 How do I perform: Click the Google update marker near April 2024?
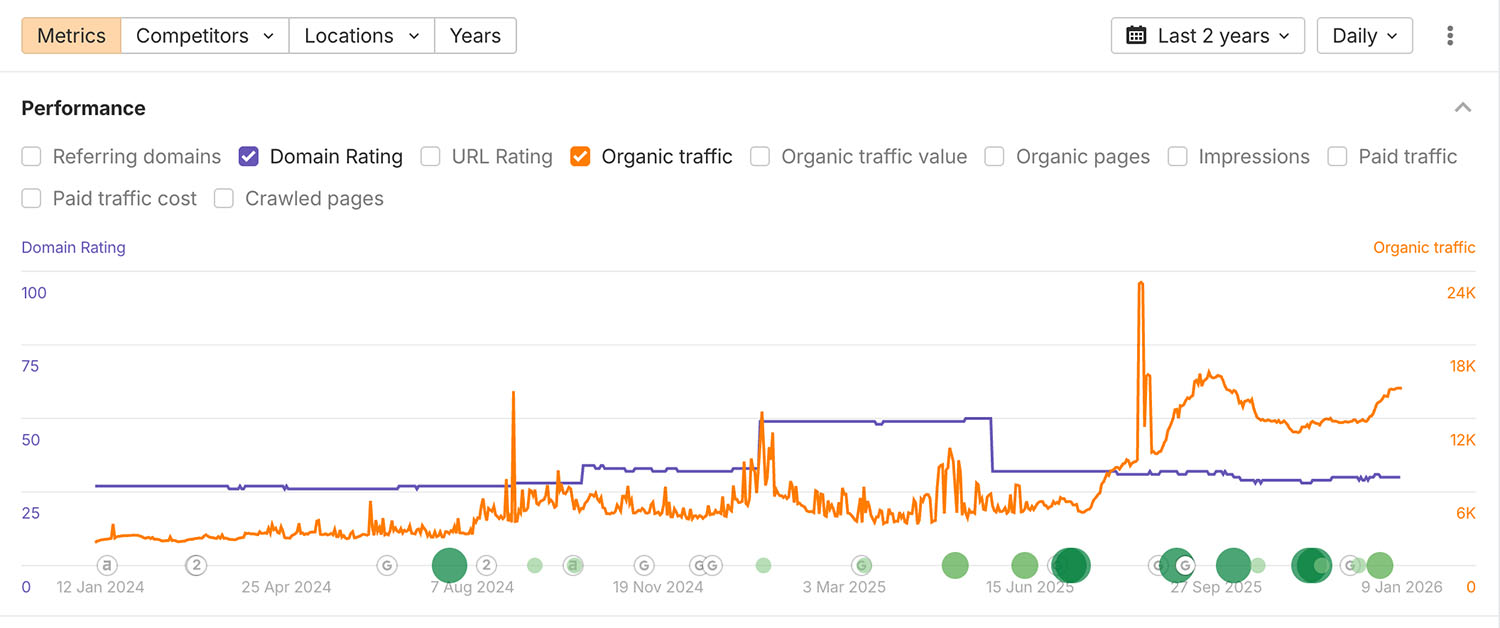click(x=387, y=565)
